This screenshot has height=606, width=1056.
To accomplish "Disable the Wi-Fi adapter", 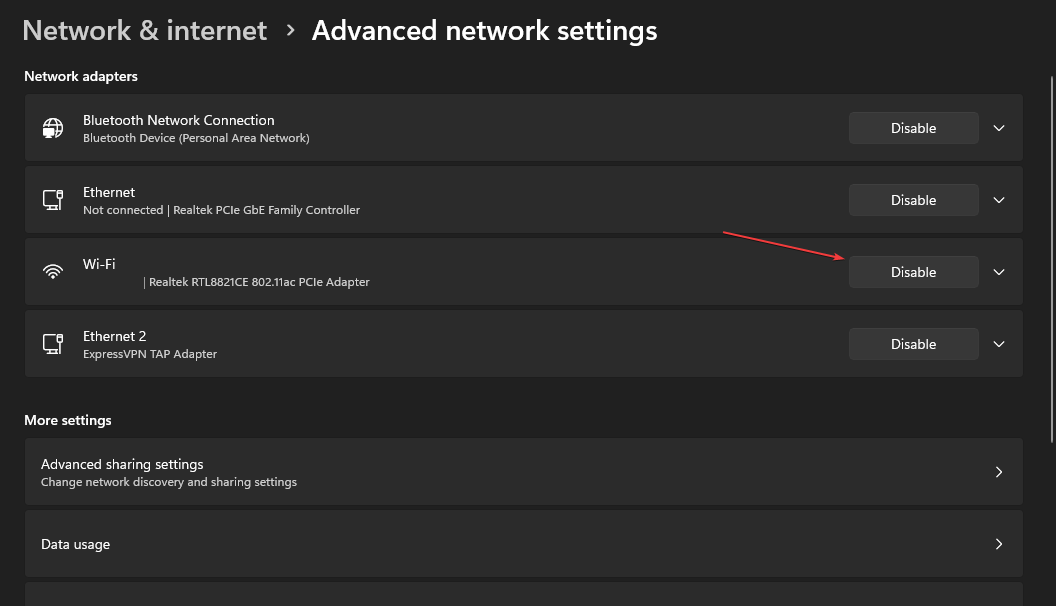I will pyautogui.click(x=913, y=271).
